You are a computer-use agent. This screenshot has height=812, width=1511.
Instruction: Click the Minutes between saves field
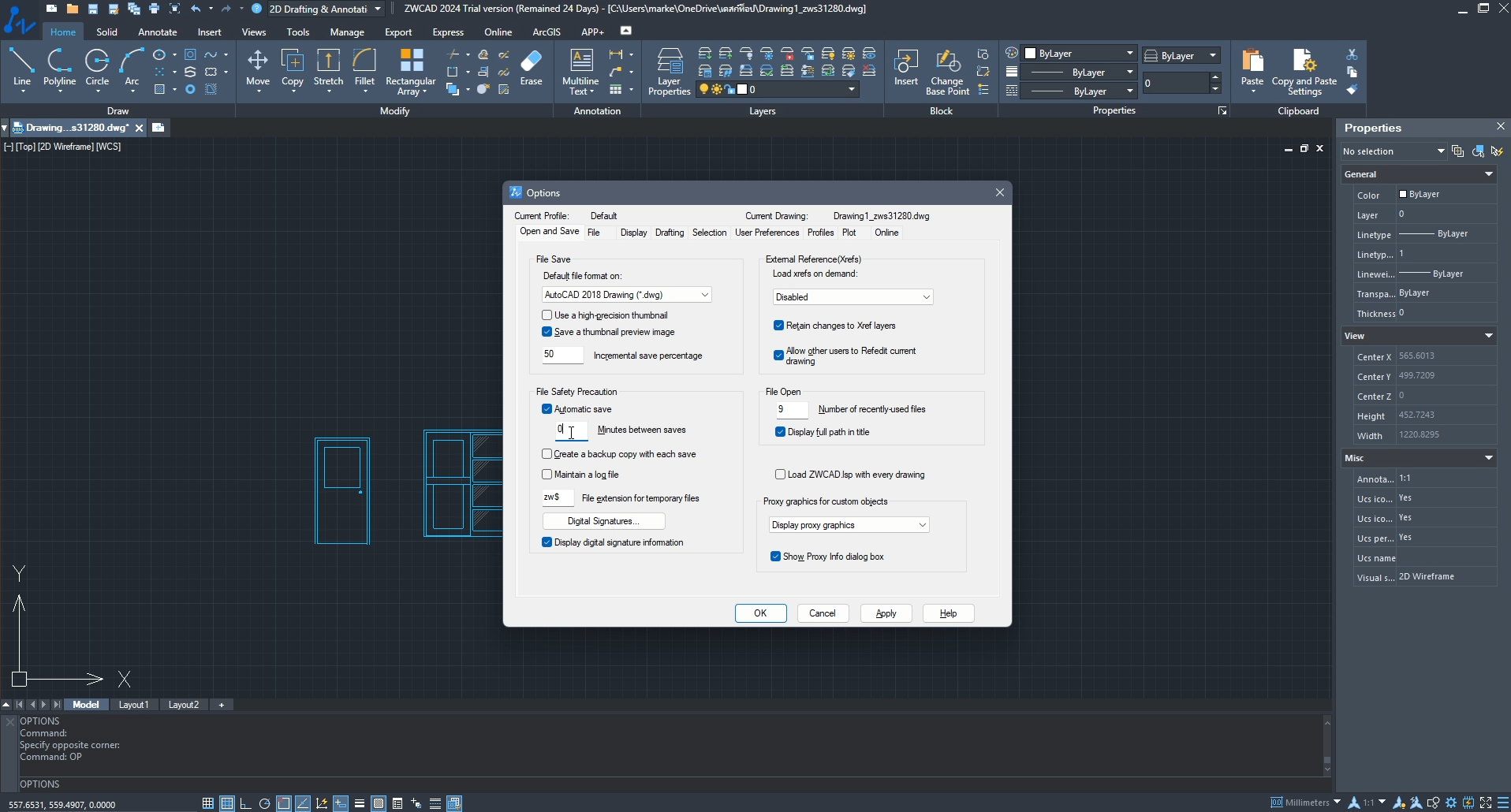[x=572, y=430]
